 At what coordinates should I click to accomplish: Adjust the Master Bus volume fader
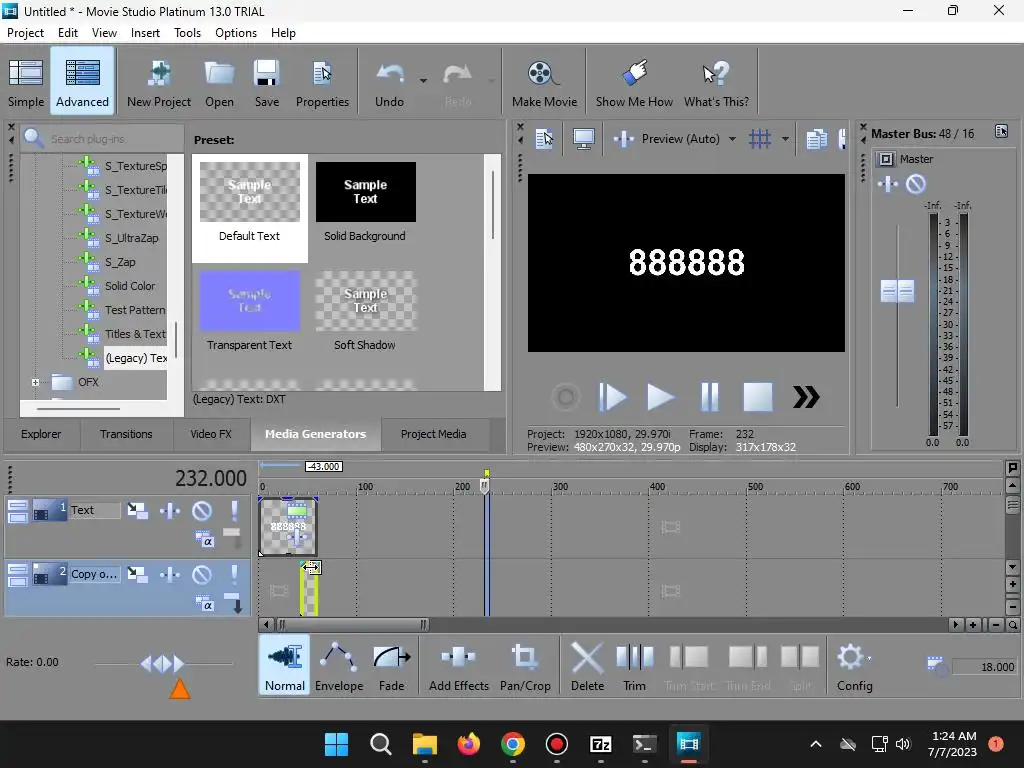click(x=897, y=291)
